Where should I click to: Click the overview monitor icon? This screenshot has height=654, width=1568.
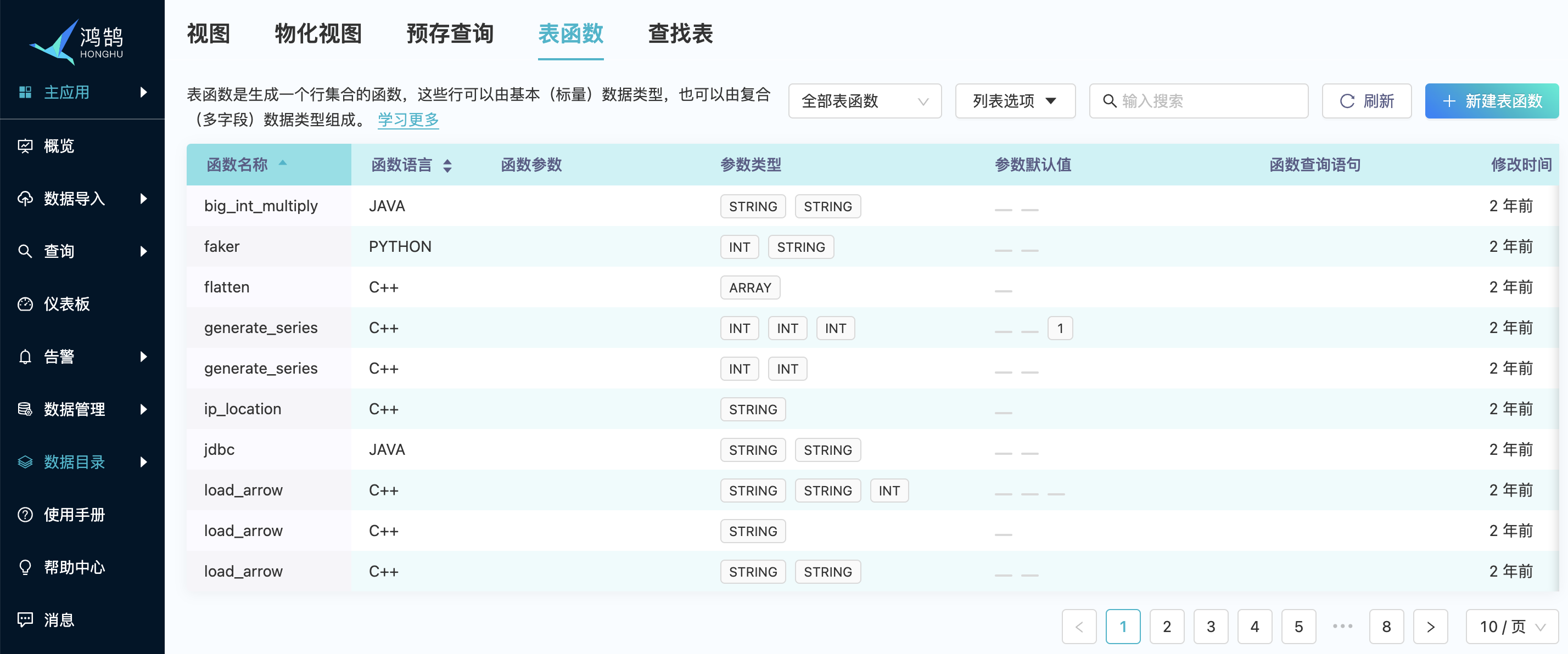[x=25, y=146]
